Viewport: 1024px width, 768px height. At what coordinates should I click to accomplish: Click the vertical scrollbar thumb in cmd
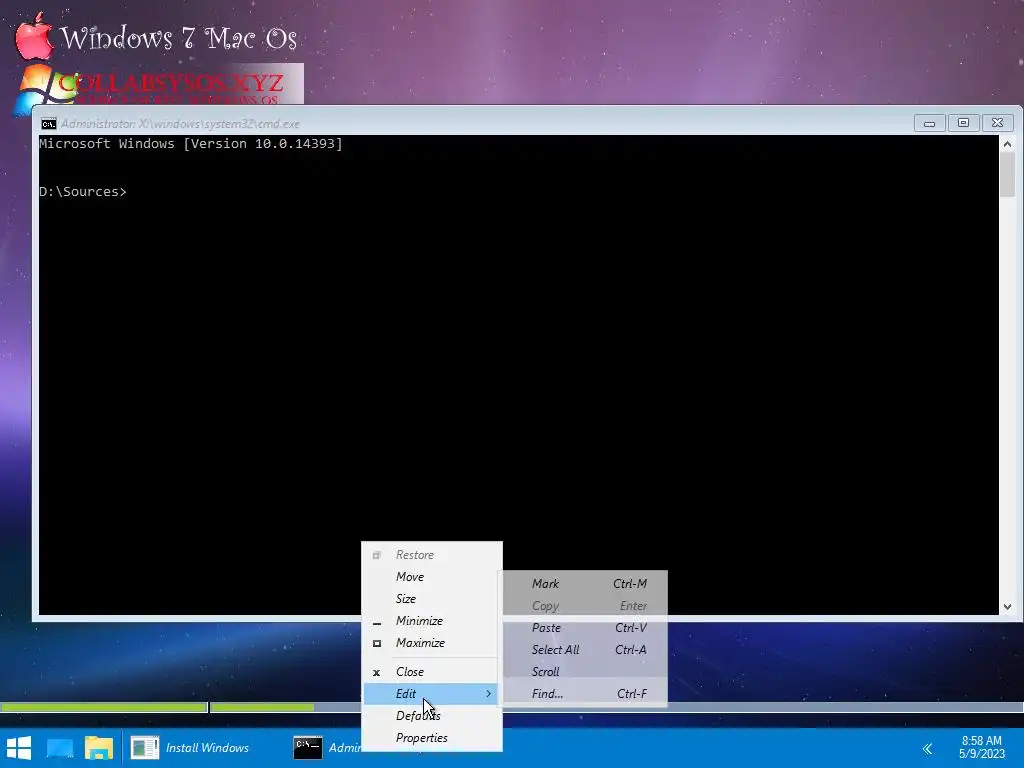tap(1008, 174)
